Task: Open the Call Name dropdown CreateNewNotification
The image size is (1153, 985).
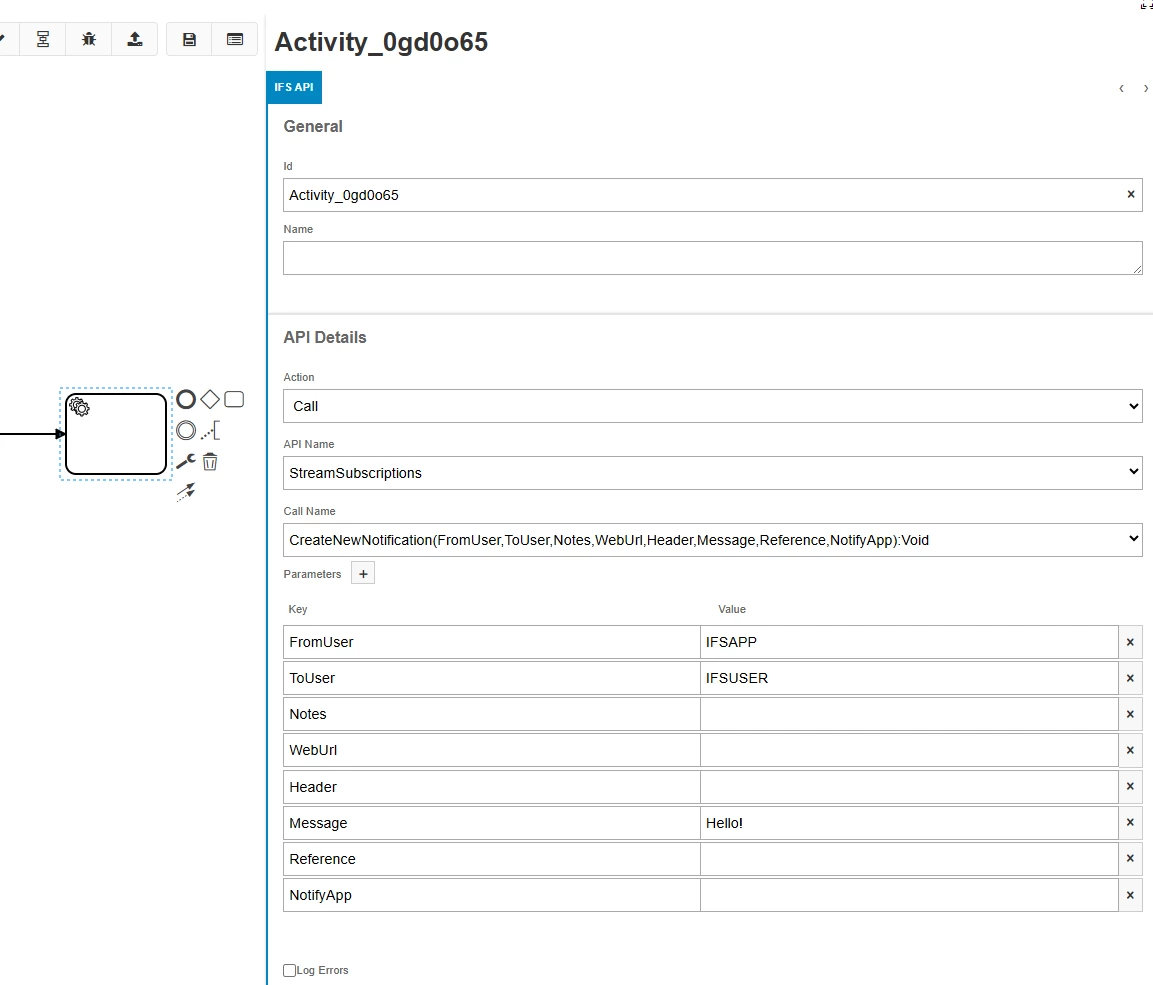Action: 712,540
